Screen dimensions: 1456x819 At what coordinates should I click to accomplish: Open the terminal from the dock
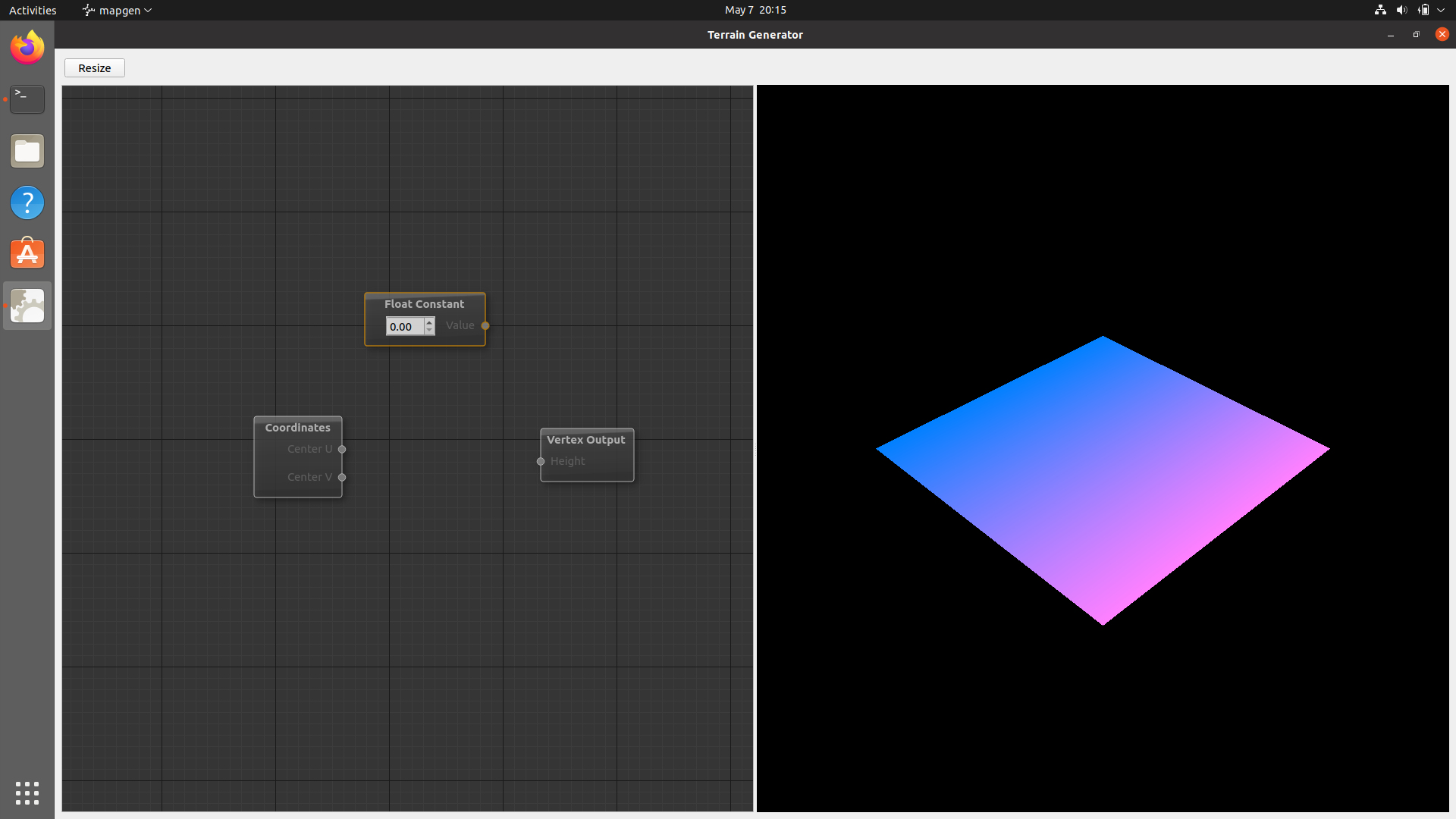(27, 99)
